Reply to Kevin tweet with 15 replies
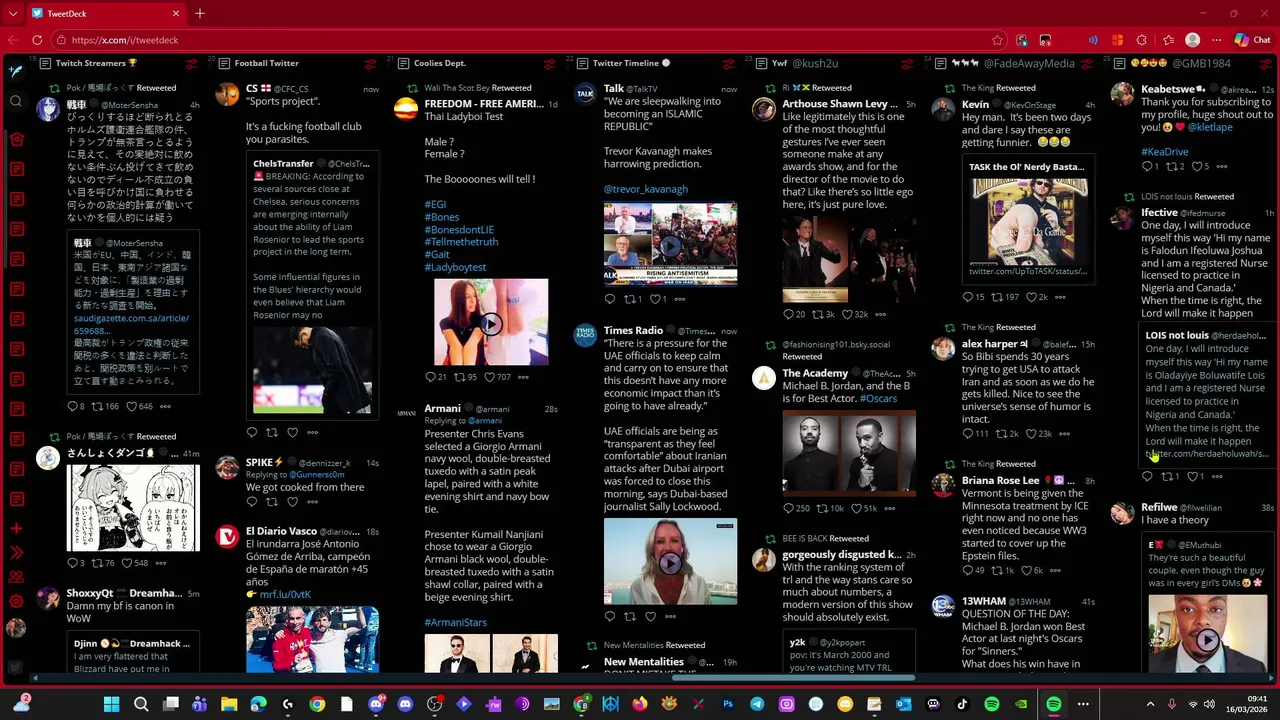Image resolution: width=1280 pixels, height=720 pixels. pyautogui.click(x=967, y=297)
